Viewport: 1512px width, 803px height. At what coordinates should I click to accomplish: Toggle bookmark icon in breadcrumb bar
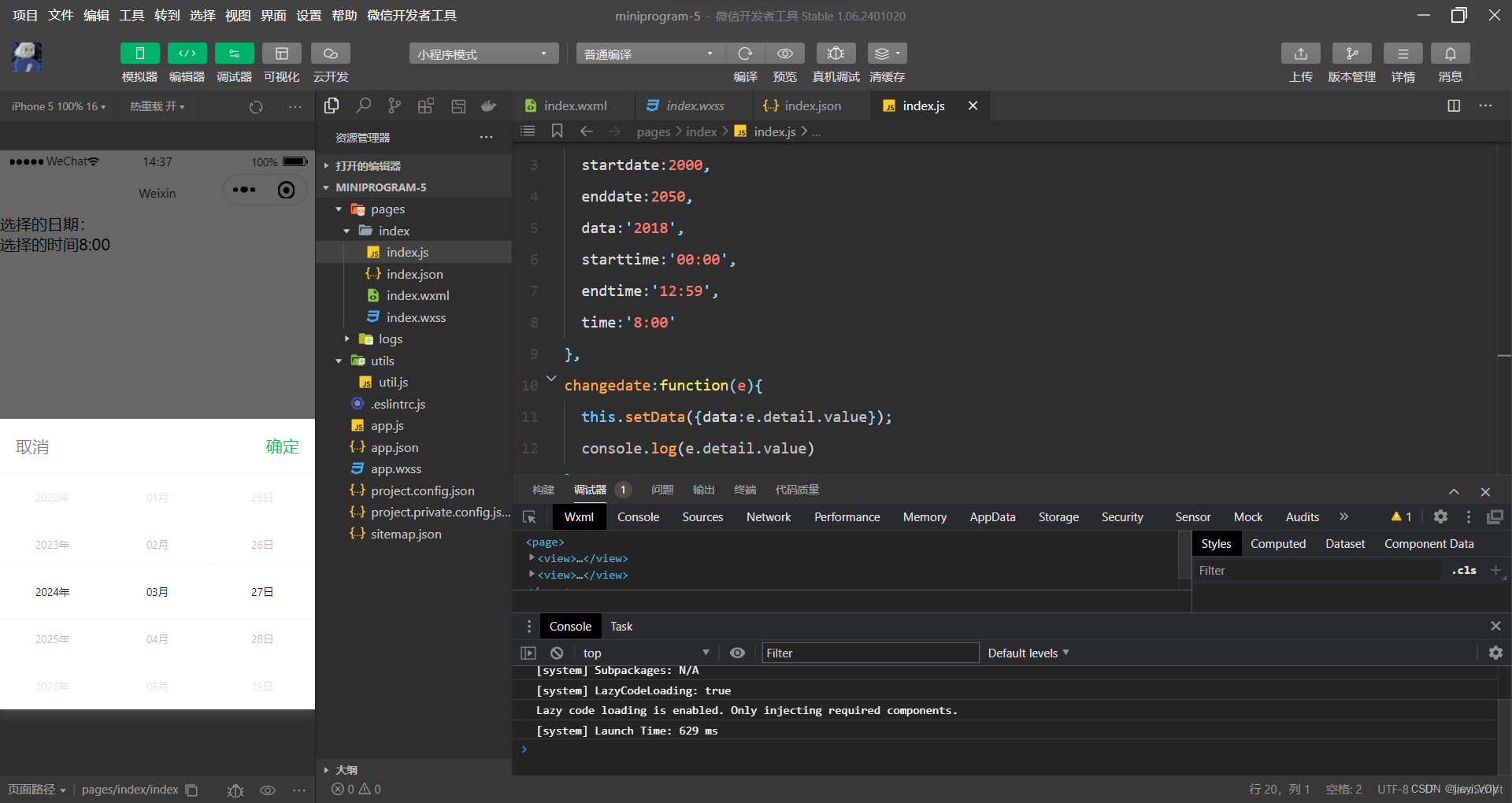coord(557,131)
